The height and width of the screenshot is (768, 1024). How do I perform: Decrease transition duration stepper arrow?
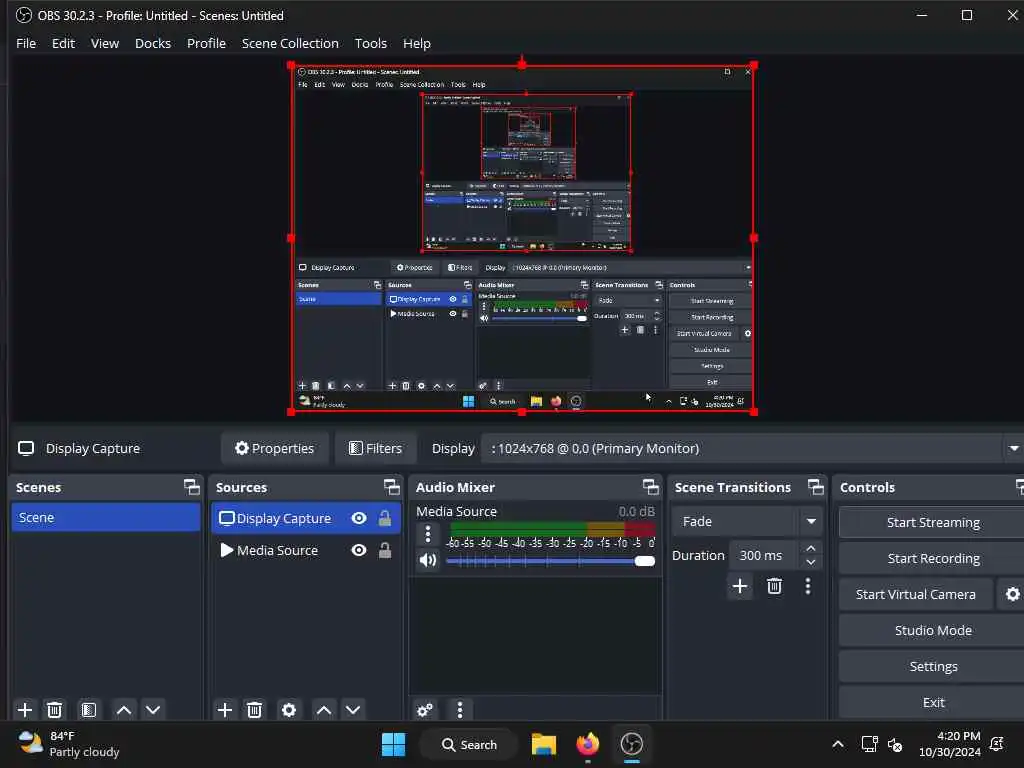810,562
